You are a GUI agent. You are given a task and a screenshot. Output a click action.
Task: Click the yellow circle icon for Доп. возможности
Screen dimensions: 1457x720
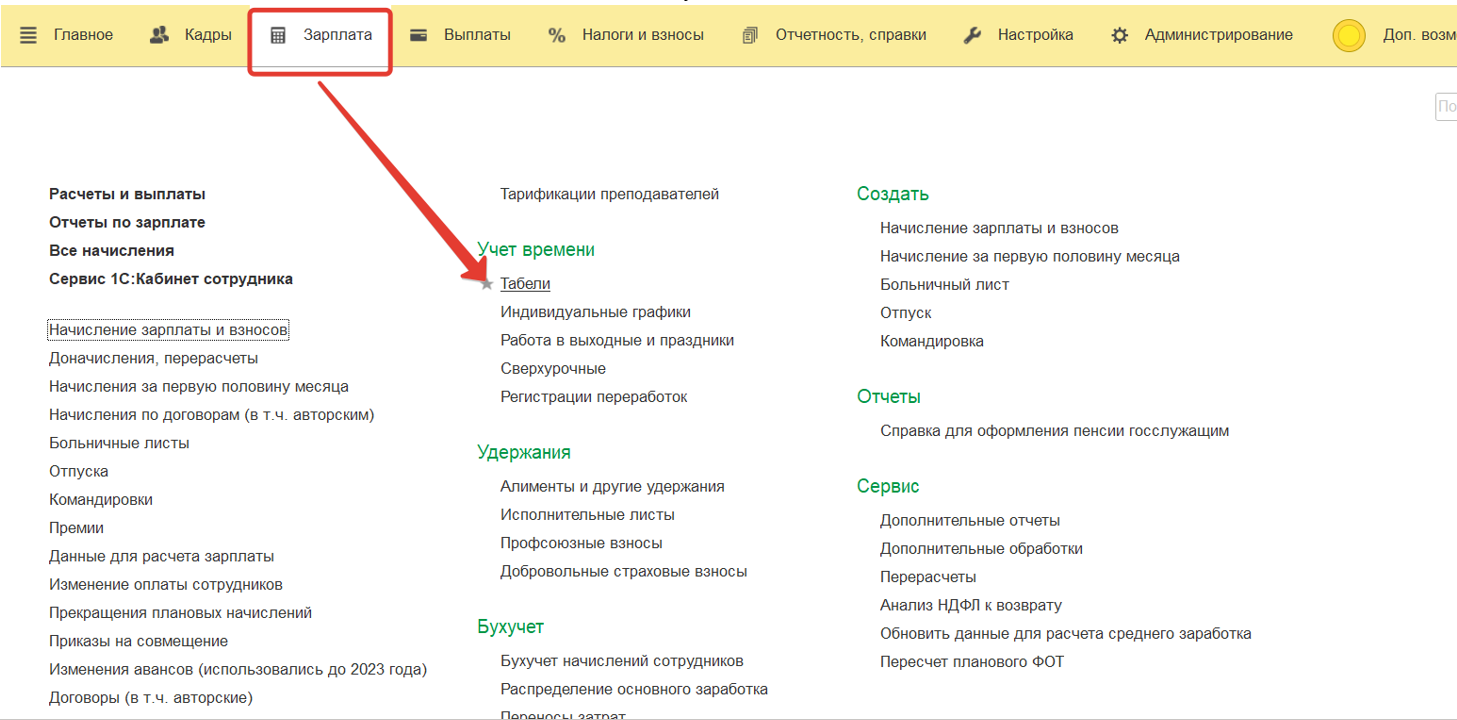1349,36
